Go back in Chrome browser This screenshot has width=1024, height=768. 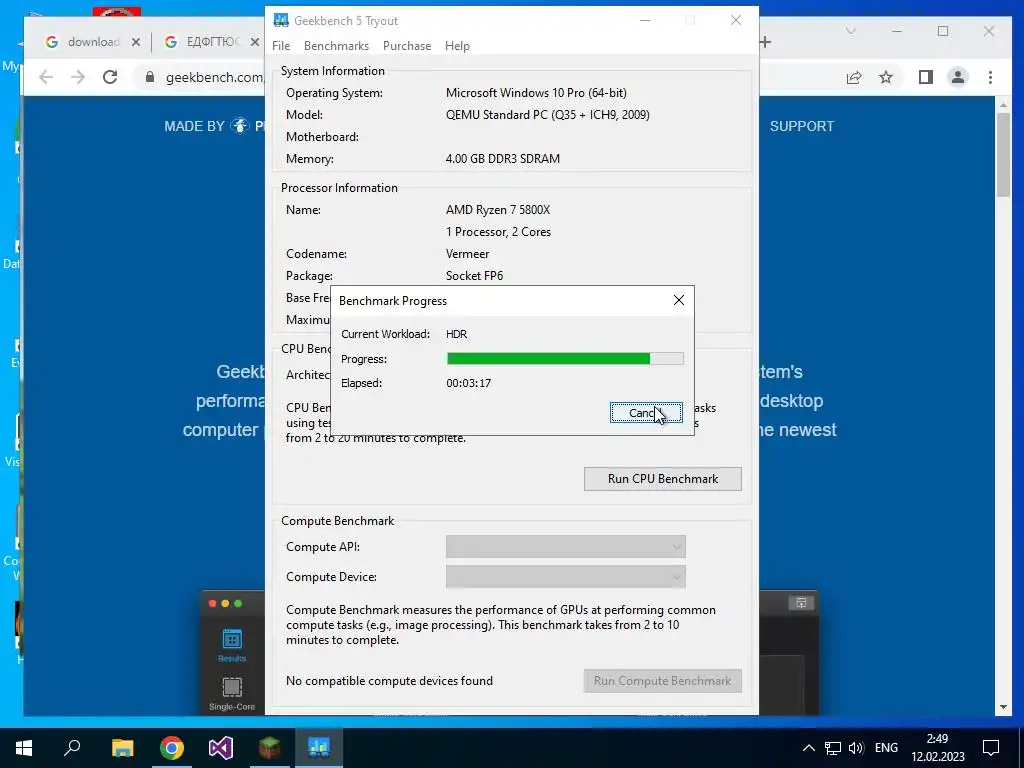pyautogui.click(x=46, y=77)
